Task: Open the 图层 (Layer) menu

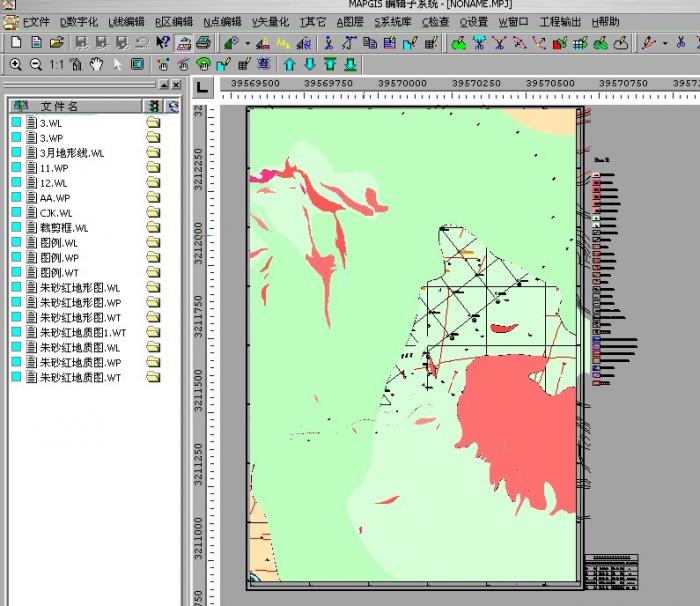Action: tap(349, 21)
